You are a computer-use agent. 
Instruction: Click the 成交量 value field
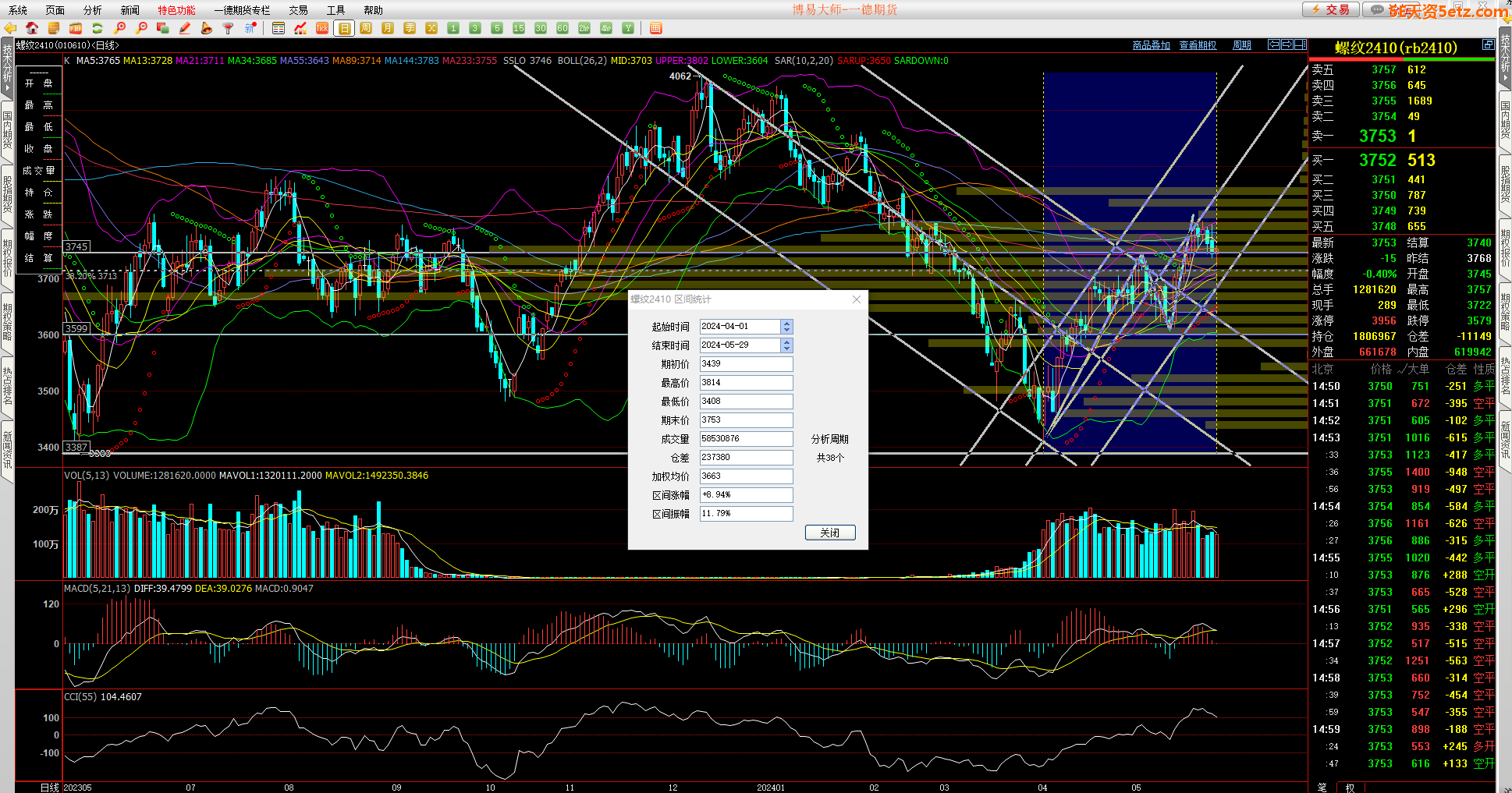point(746,439)
